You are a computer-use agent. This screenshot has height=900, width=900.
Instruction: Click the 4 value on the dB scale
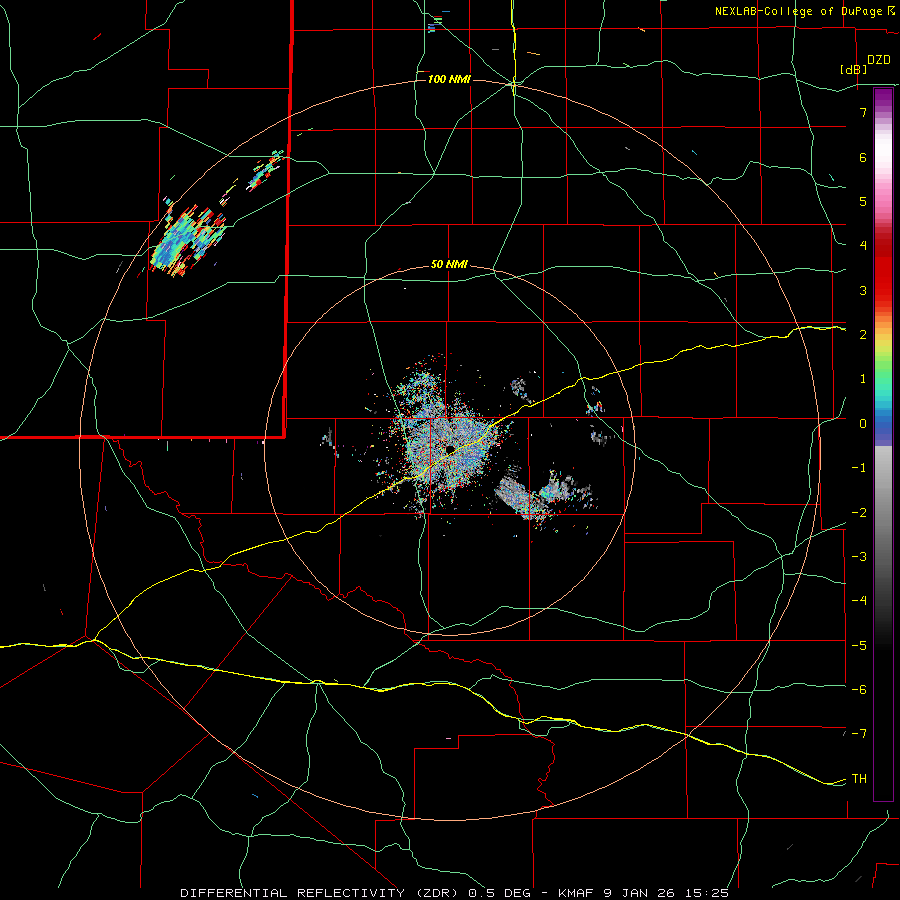(x=863, y=246)
